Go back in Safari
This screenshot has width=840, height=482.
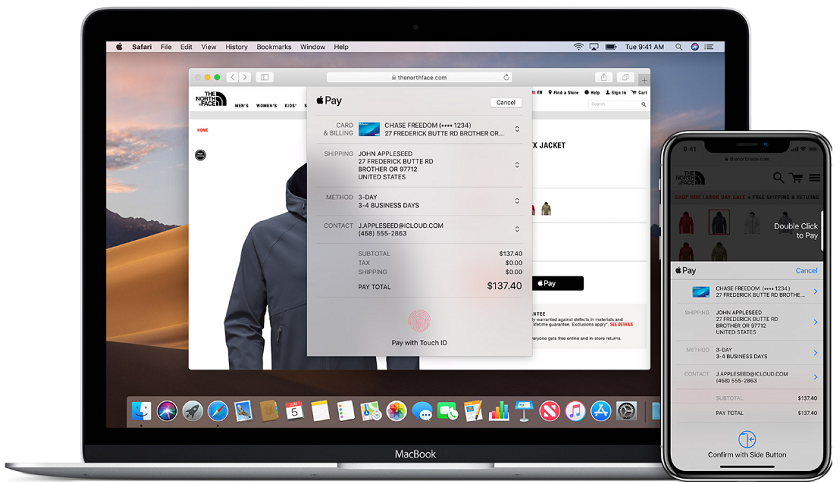pyautogui.click(x=232, y=77)
